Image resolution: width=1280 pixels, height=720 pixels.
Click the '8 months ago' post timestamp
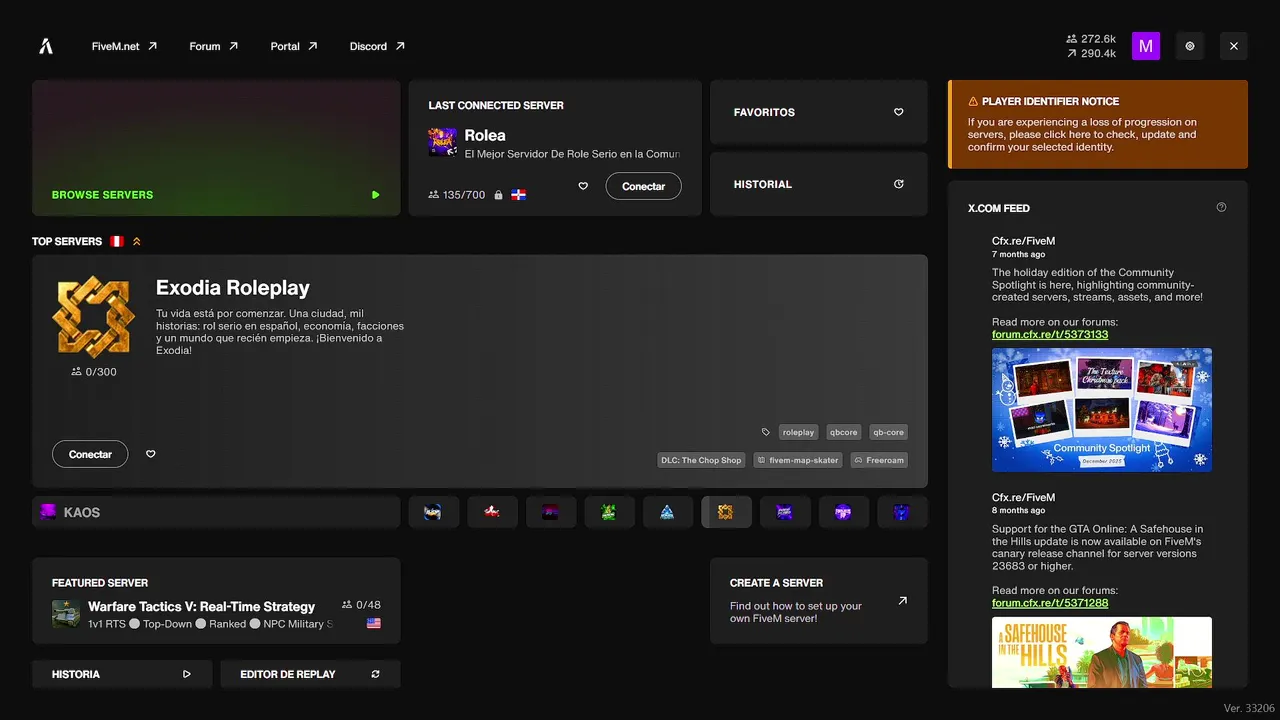tap(1018, 510)
